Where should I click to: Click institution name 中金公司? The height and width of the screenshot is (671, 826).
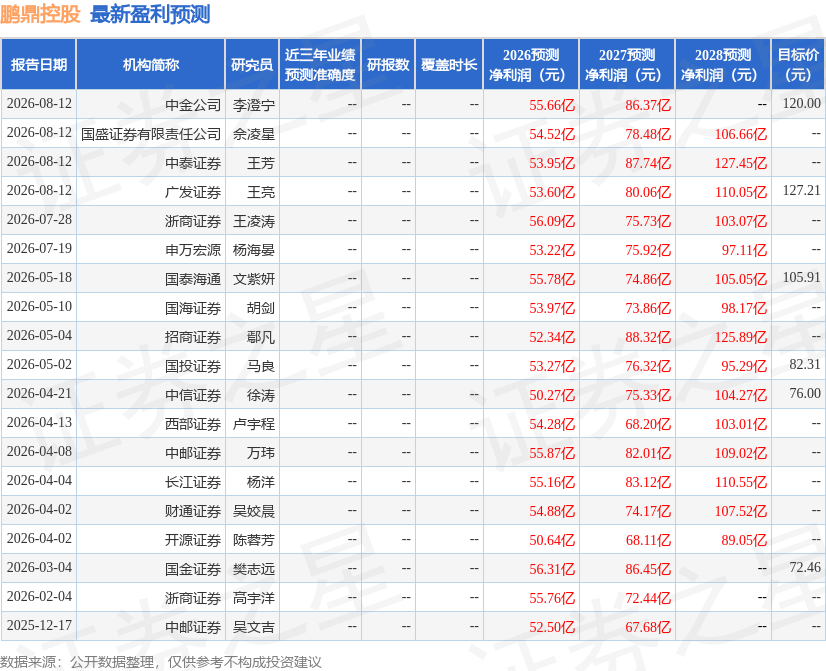[193, 105]
